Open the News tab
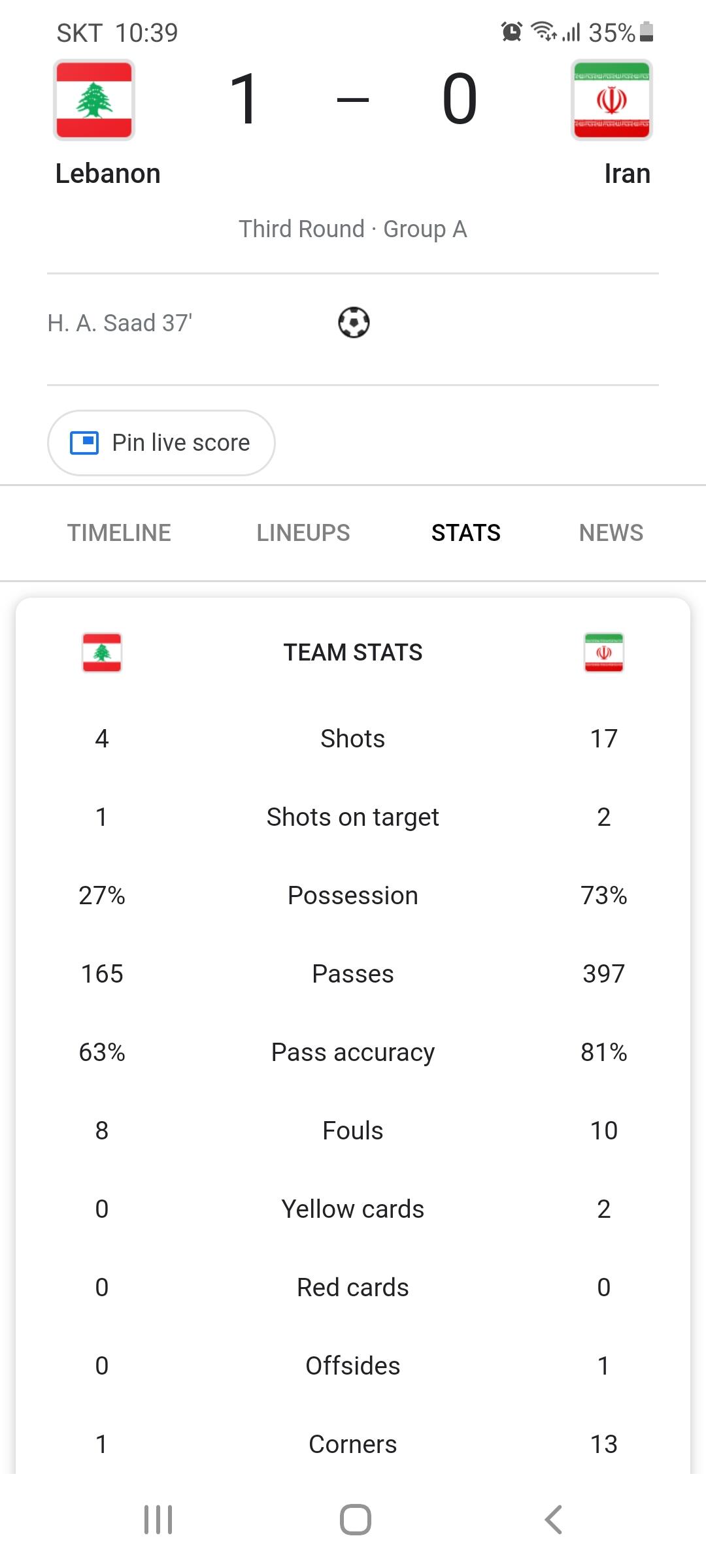This screenshot has width=706, height=1568. [611, 533]
